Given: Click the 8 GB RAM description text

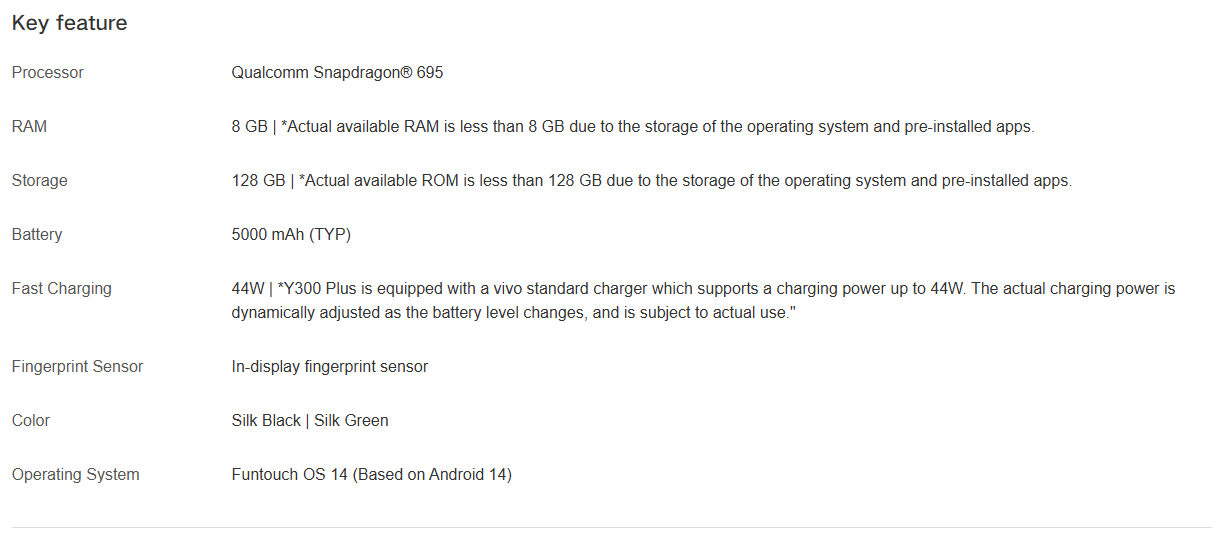Looking at the screenshot, I should 633,127.
